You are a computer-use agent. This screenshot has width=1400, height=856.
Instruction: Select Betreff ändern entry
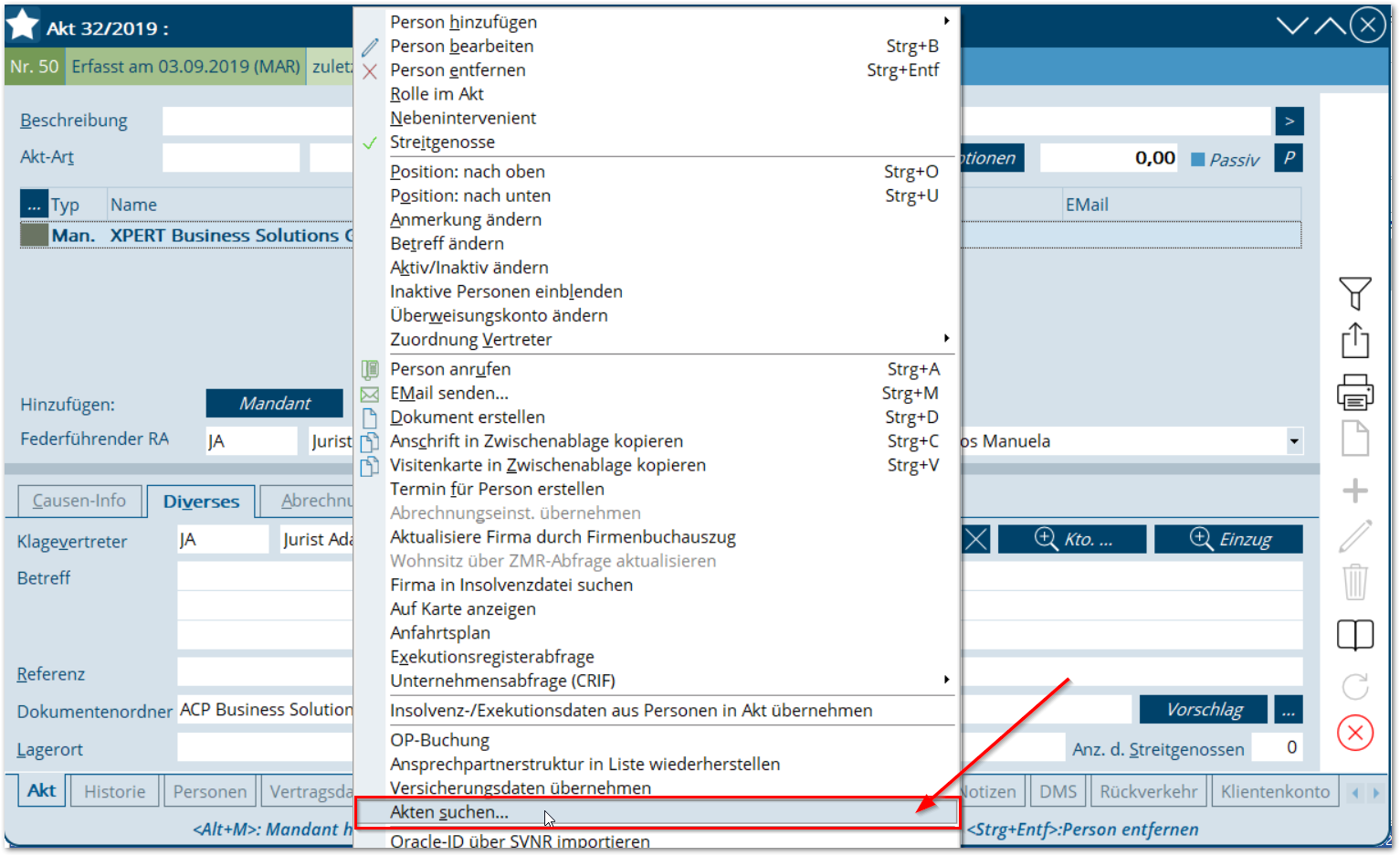(657, 244)
